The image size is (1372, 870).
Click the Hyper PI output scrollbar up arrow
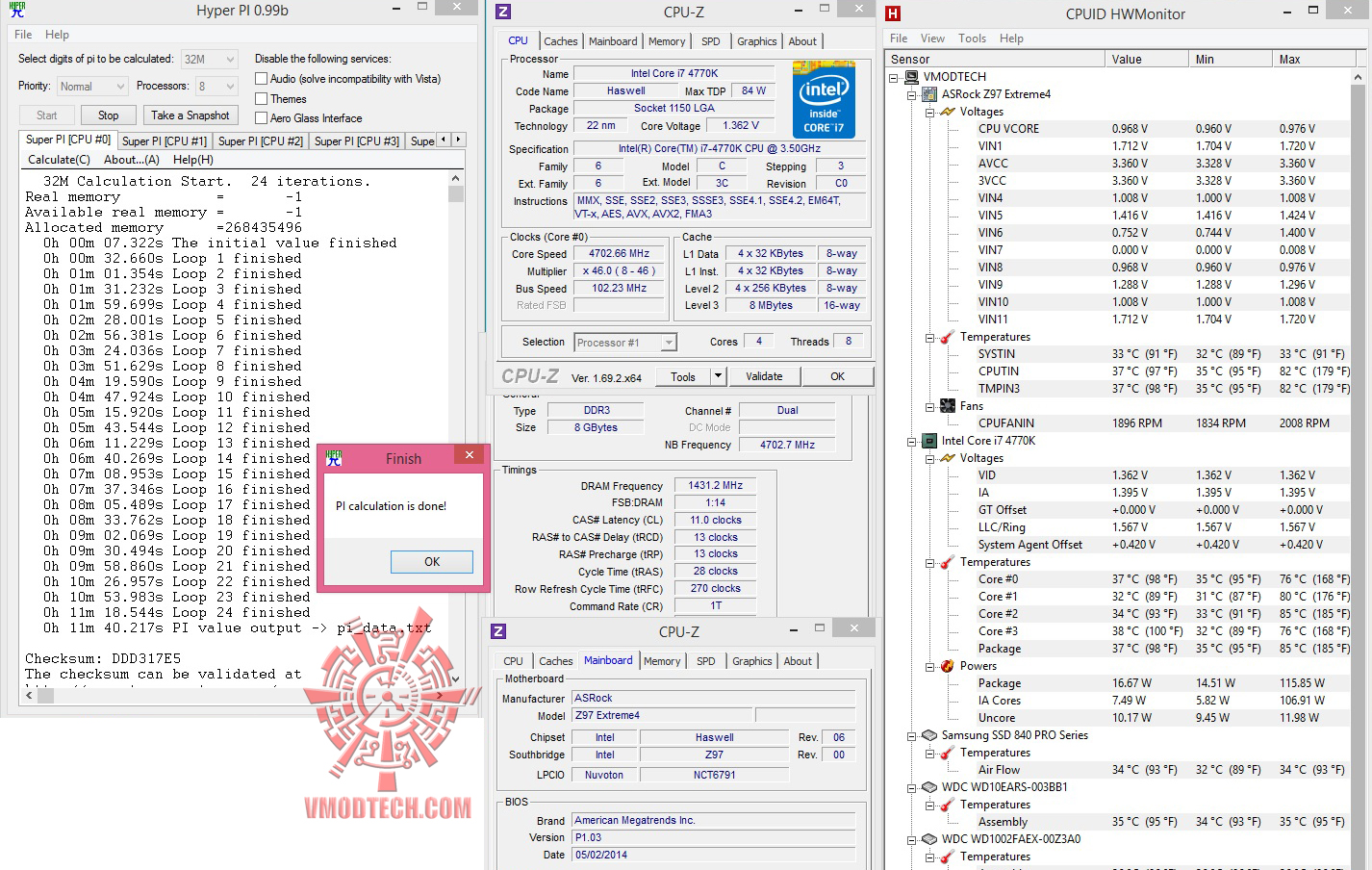point(456,179)
